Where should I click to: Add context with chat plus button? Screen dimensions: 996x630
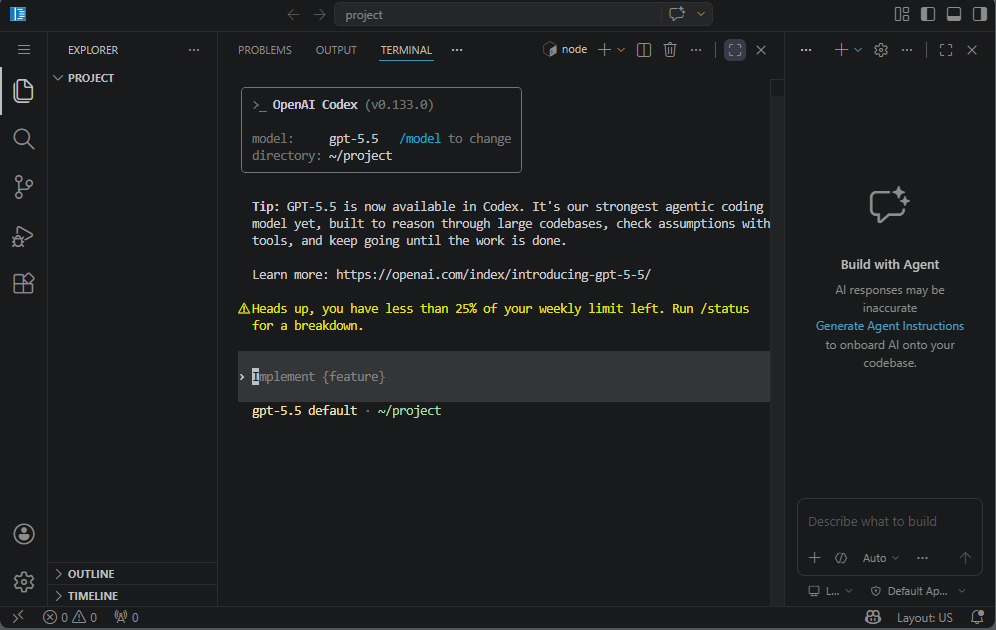(x=814, y=558)
